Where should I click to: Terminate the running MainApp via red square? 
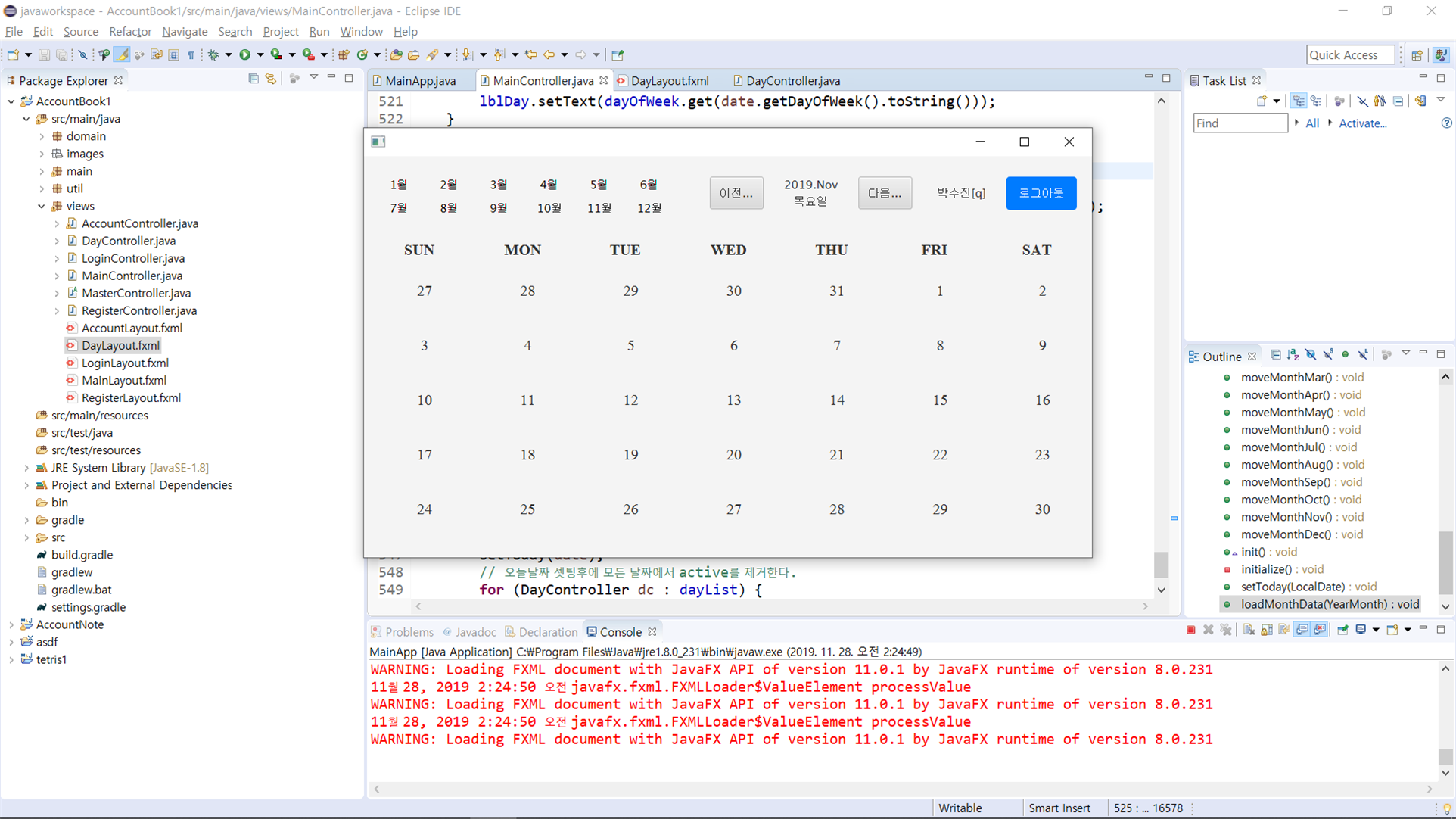pos(1190,629)
